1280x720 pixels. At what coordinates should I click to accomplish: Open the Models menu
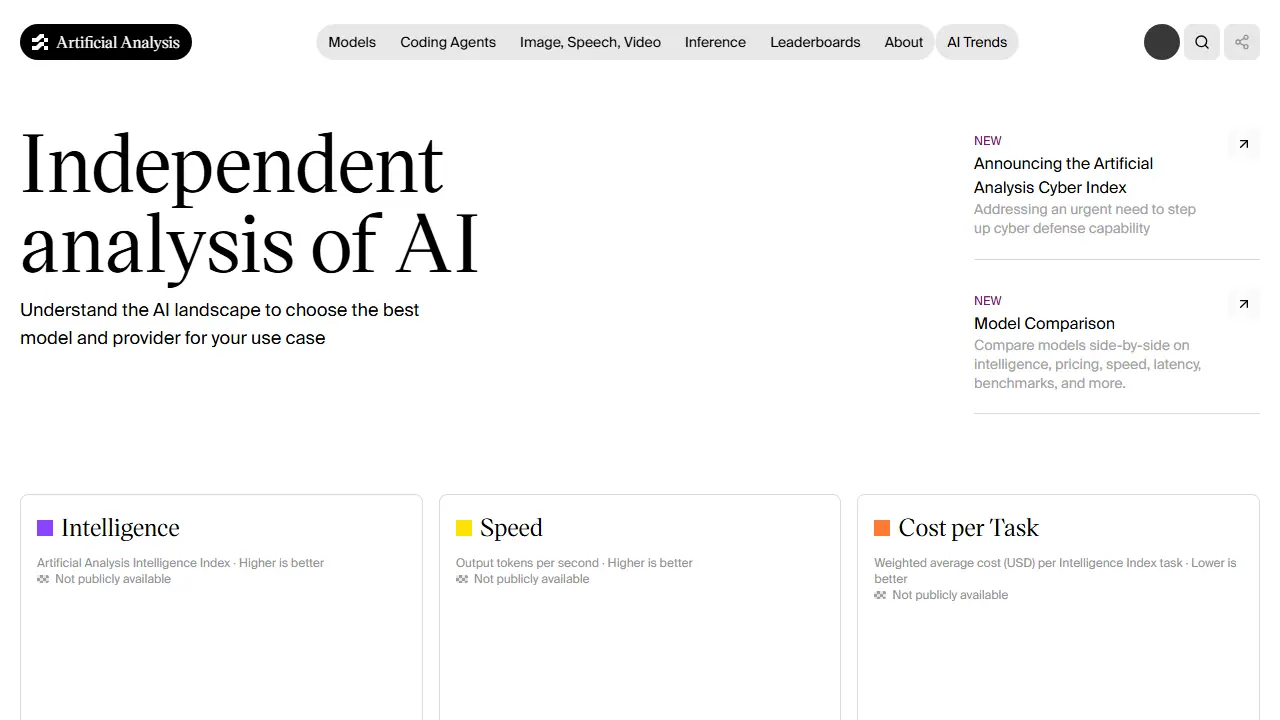pyautogui.click(x=352, y=42)
